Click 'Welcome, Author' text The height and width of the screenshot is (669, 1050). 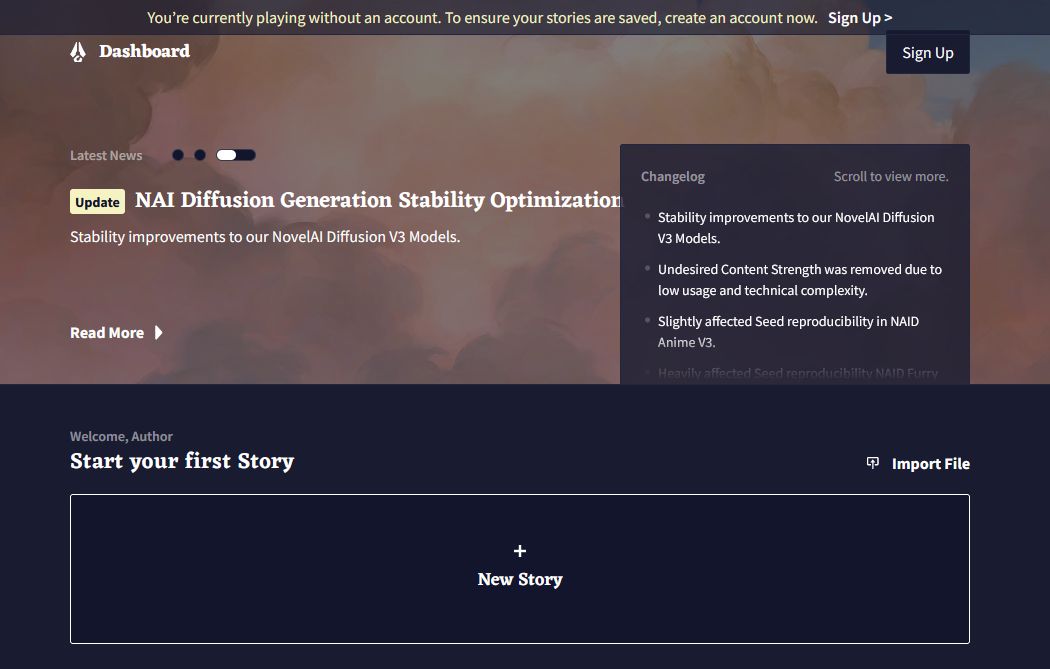coord(121,437)
